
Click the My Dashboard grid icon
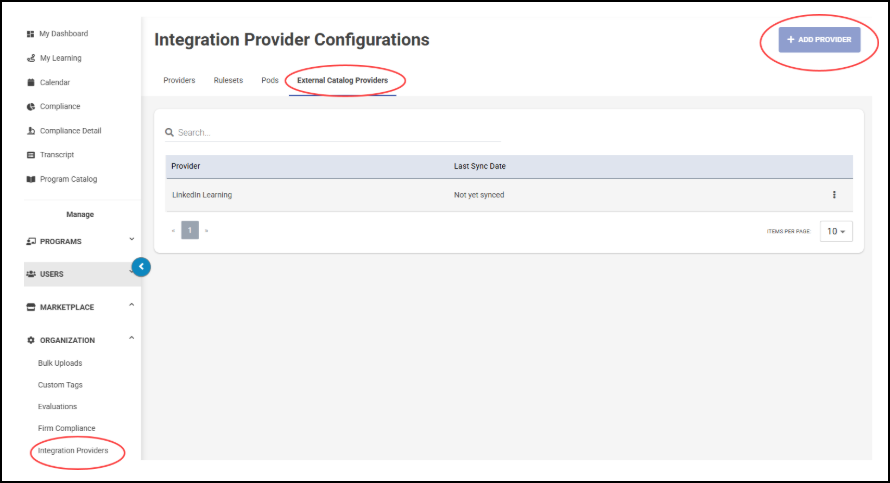tap(31, 34)
